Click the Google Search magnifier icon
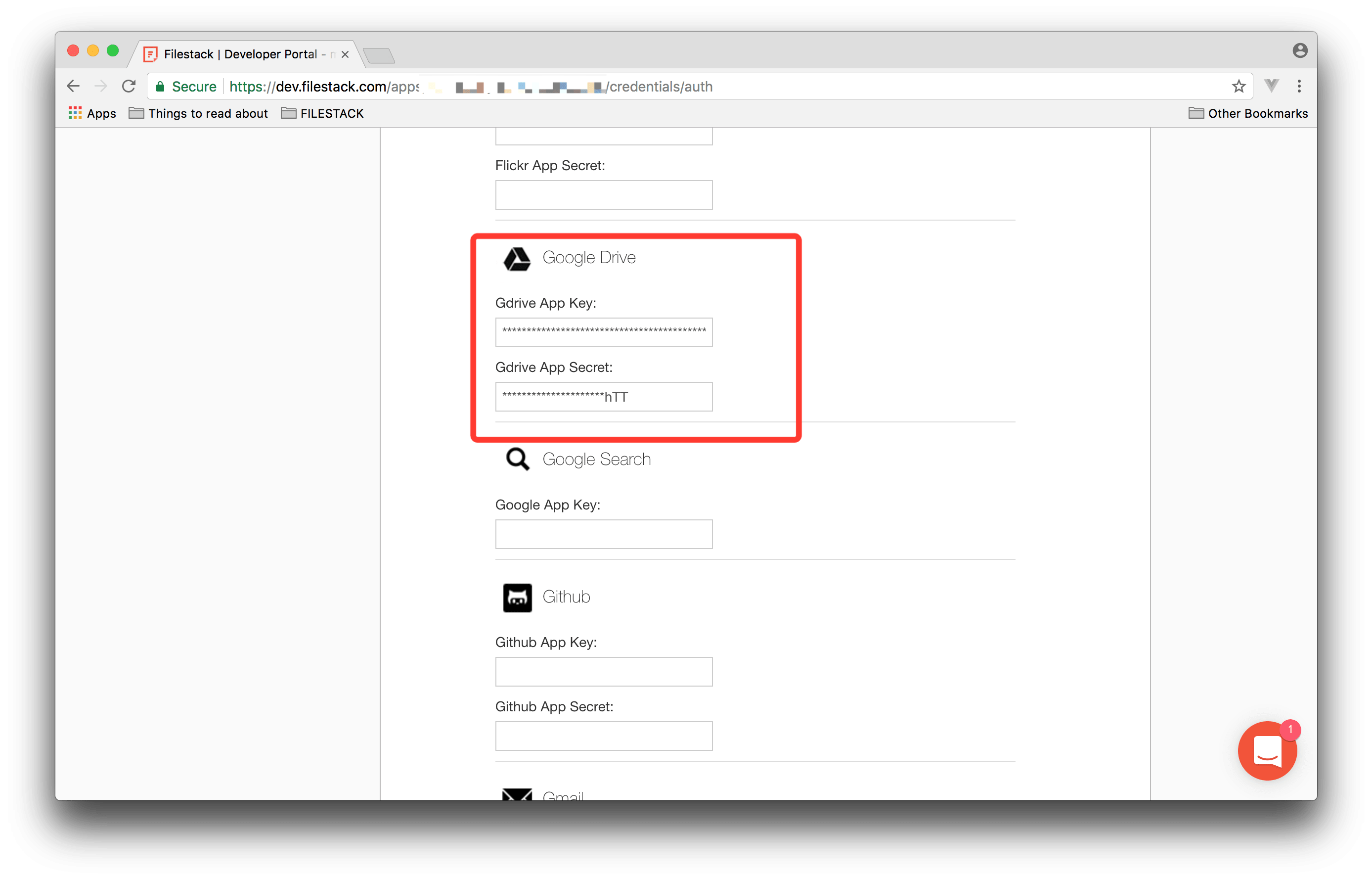Image resolution: width=1372 pixels, height=879 pixels. pos(518,459)
